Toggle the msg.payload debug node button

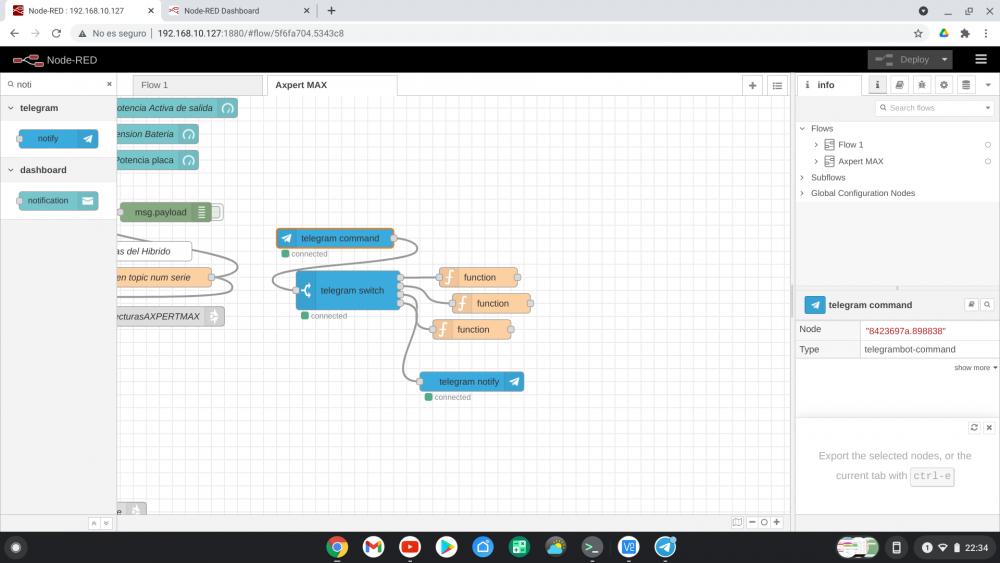click(x=217, y=212)
